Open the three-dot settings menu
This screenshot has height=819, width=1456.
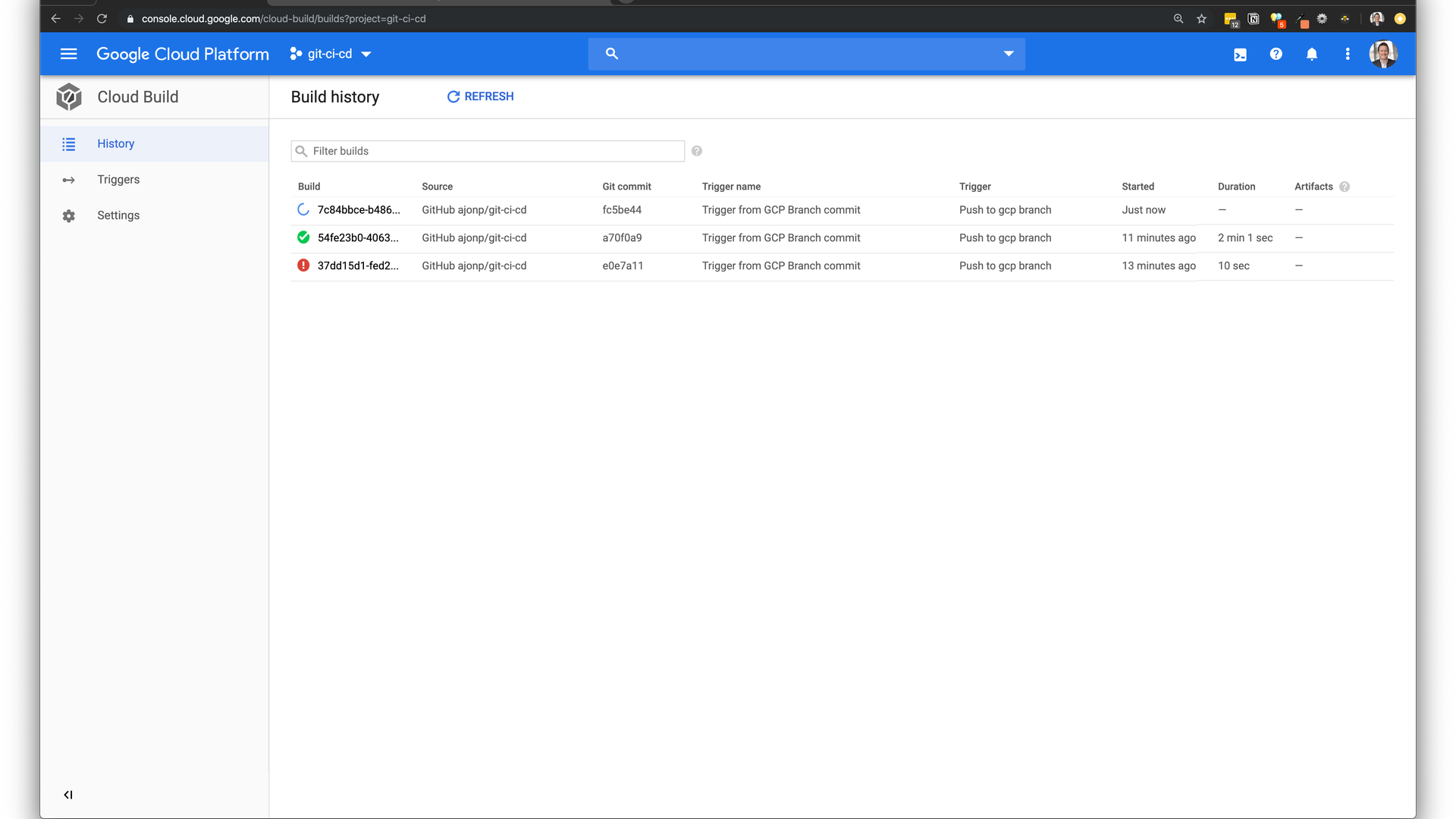tap(1347, 54)
